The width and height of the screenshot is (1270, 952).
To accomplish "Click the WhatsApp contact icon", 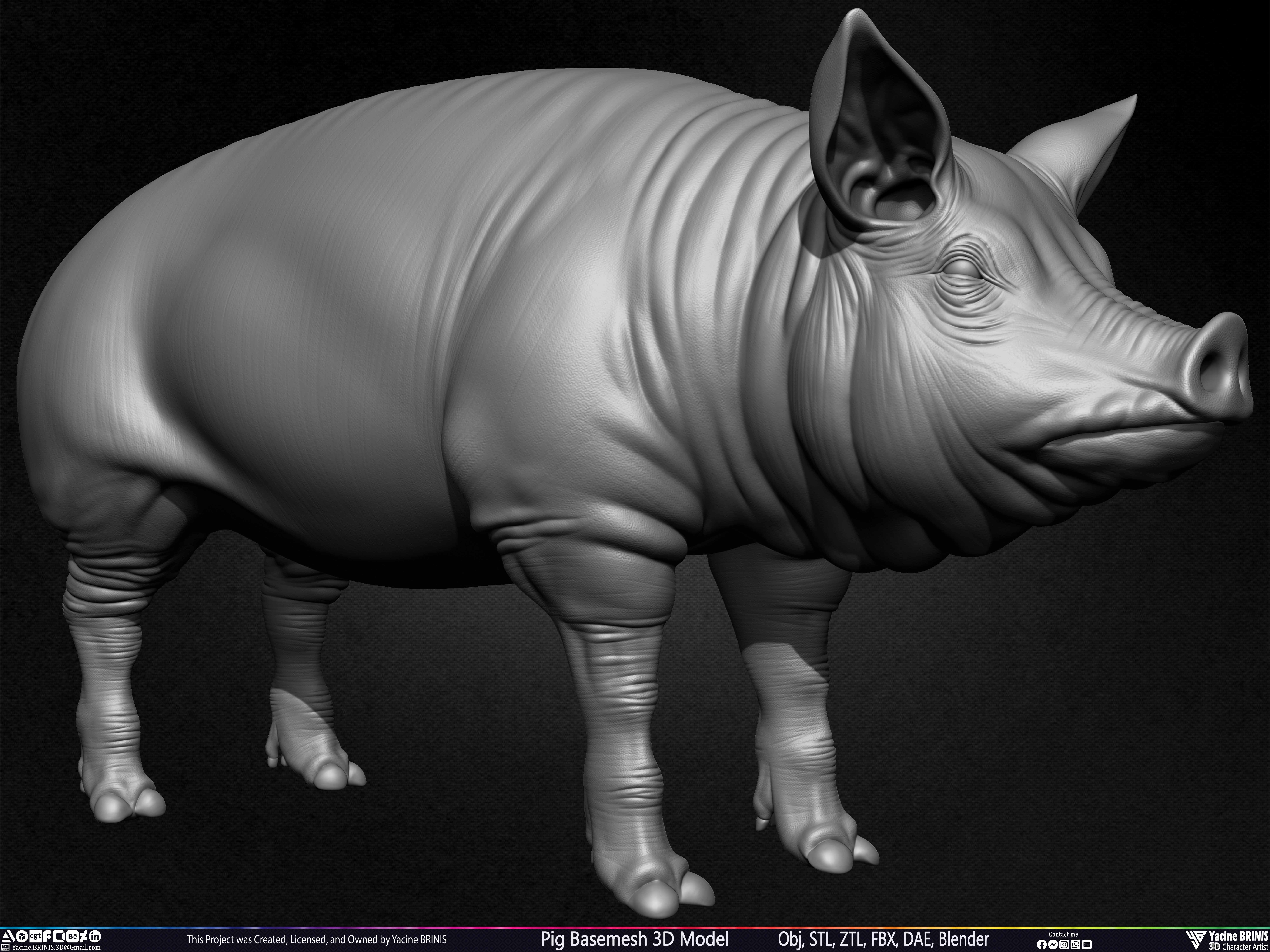I will [1075, 945].
